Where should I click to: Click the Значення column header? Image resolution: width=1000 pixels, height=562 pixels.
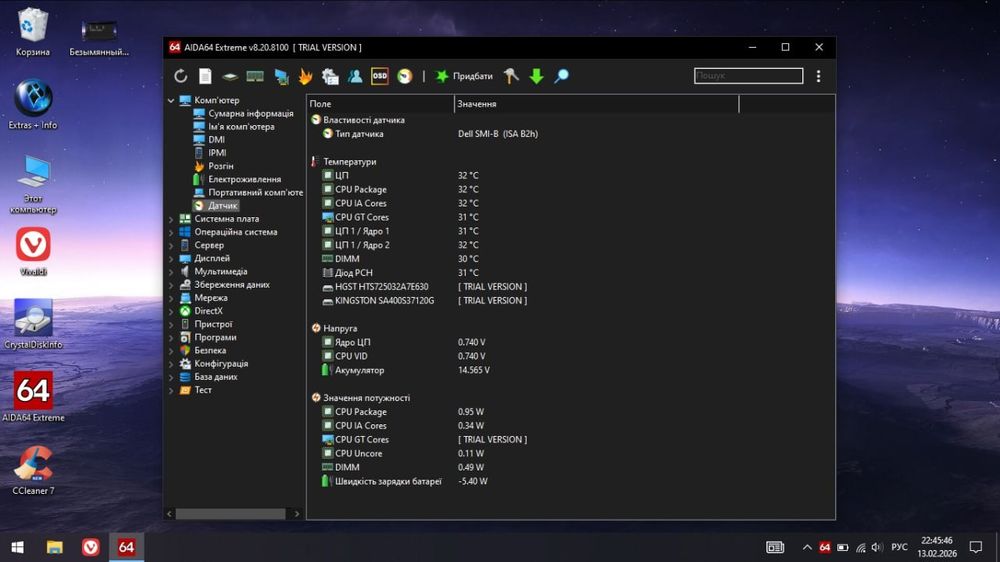596,103
